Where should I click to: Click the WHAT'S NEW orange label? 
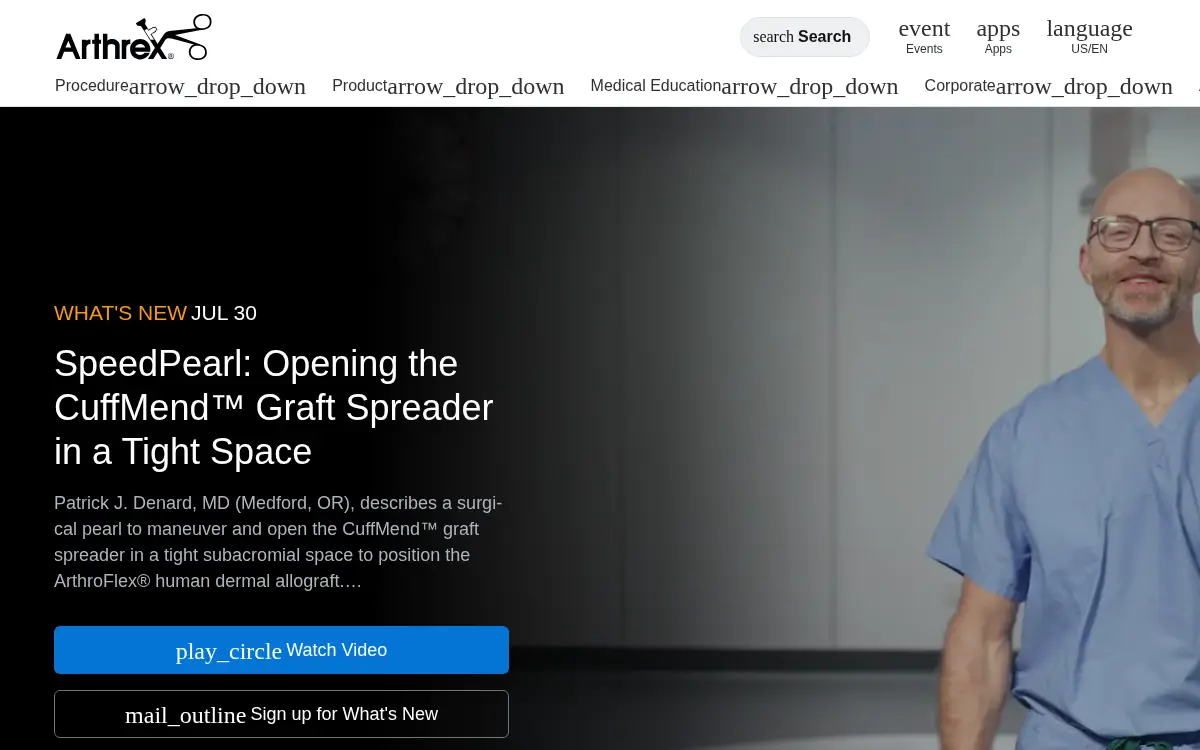(120, 313)
